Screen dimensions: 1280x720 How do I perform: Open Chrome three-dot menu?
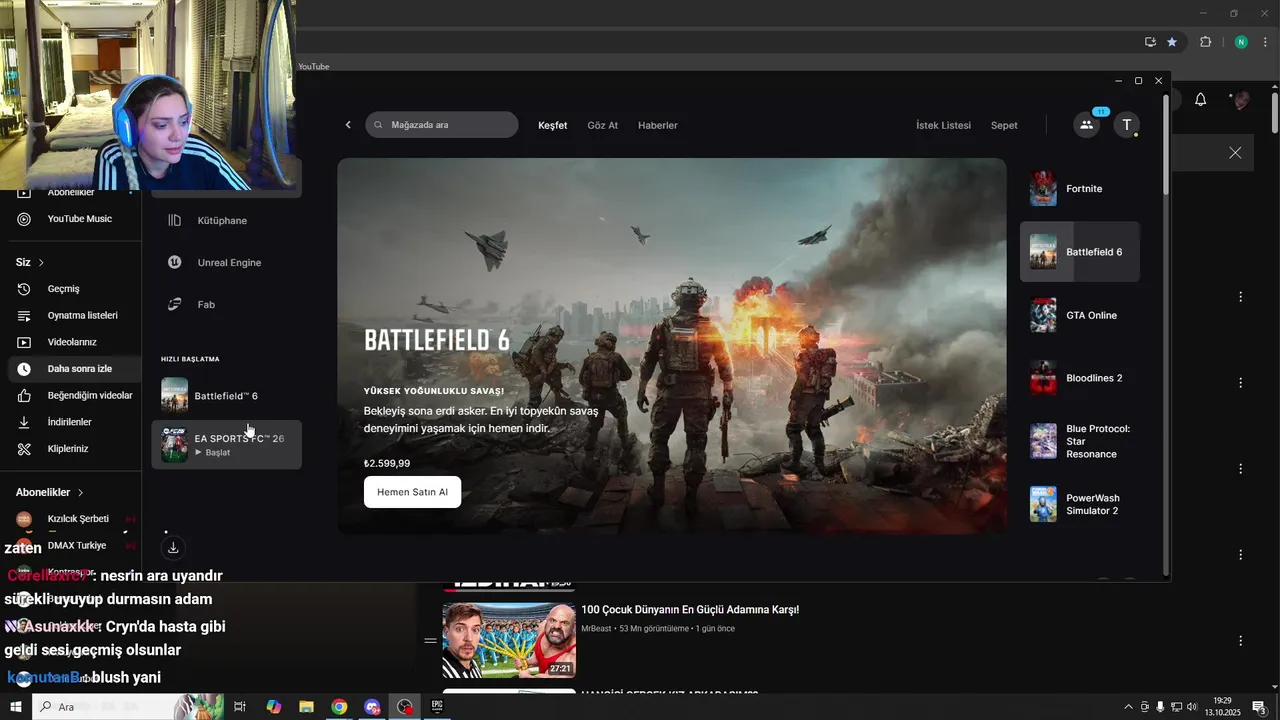coord(1265,42)
